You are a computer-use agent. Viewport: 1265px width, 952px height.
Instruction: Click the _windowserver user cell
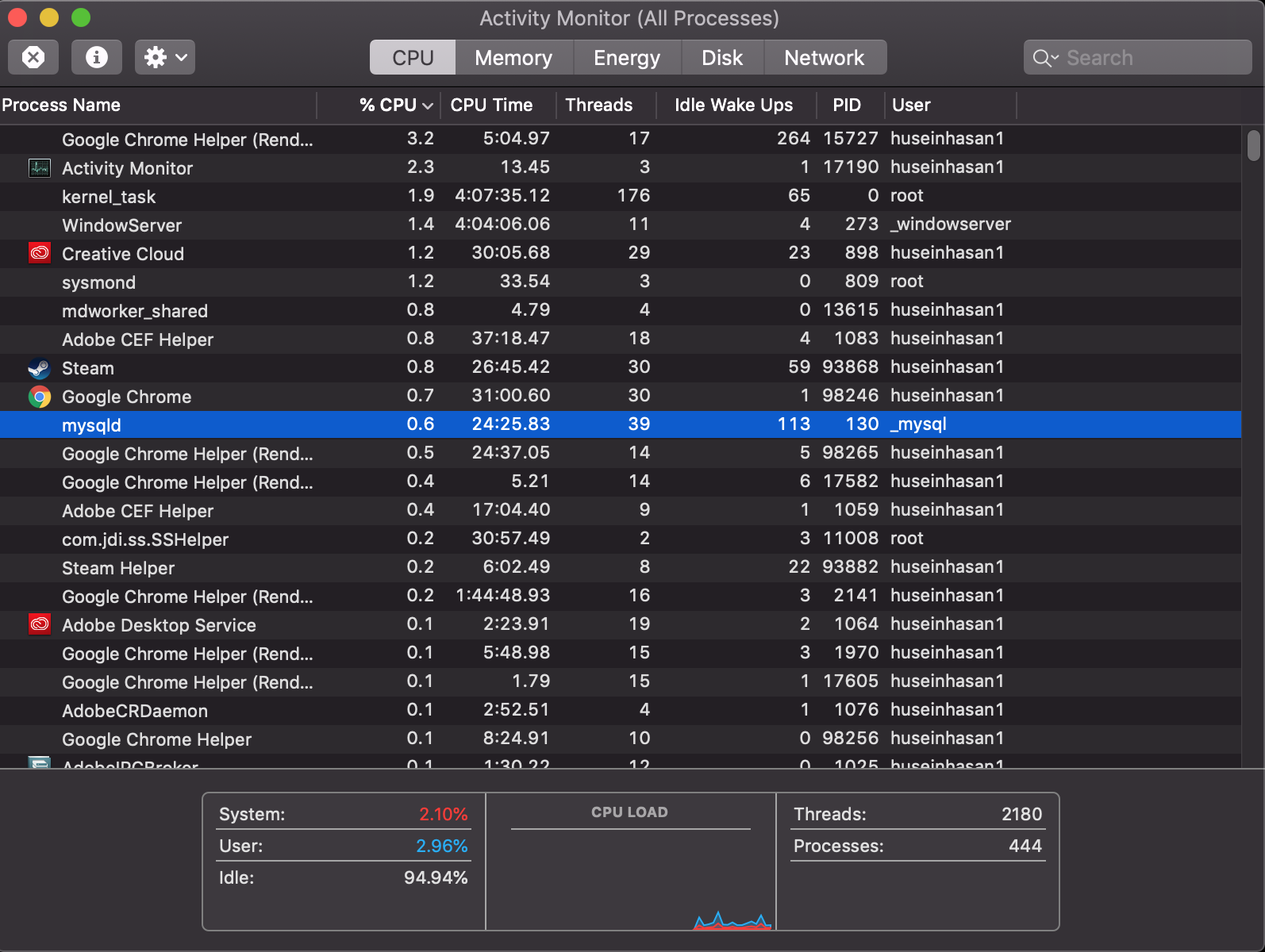click(951, 225)
